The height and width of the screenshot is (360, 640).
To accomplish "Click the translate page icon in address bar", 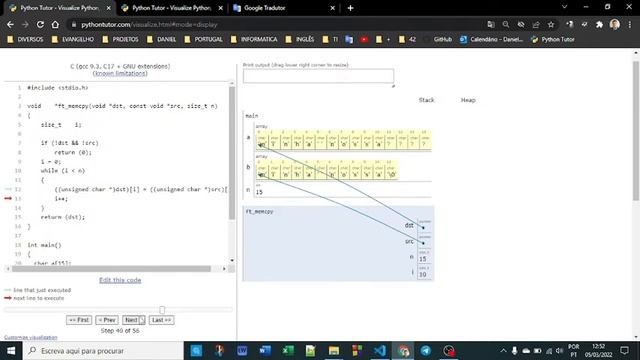I will 491,24.
